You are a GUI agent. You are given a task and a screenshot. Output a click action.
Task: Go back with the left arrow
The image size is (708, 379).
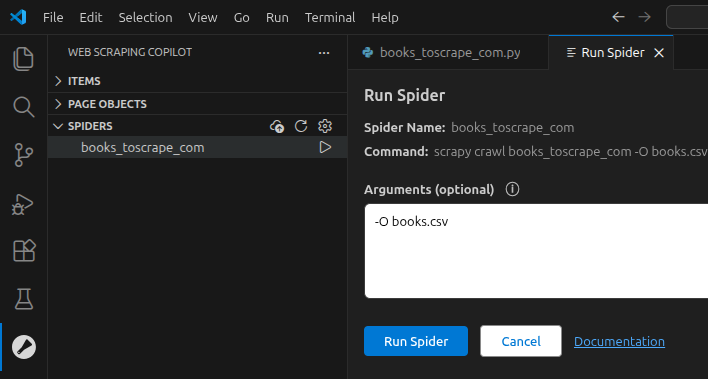click(x=618, y=17)
